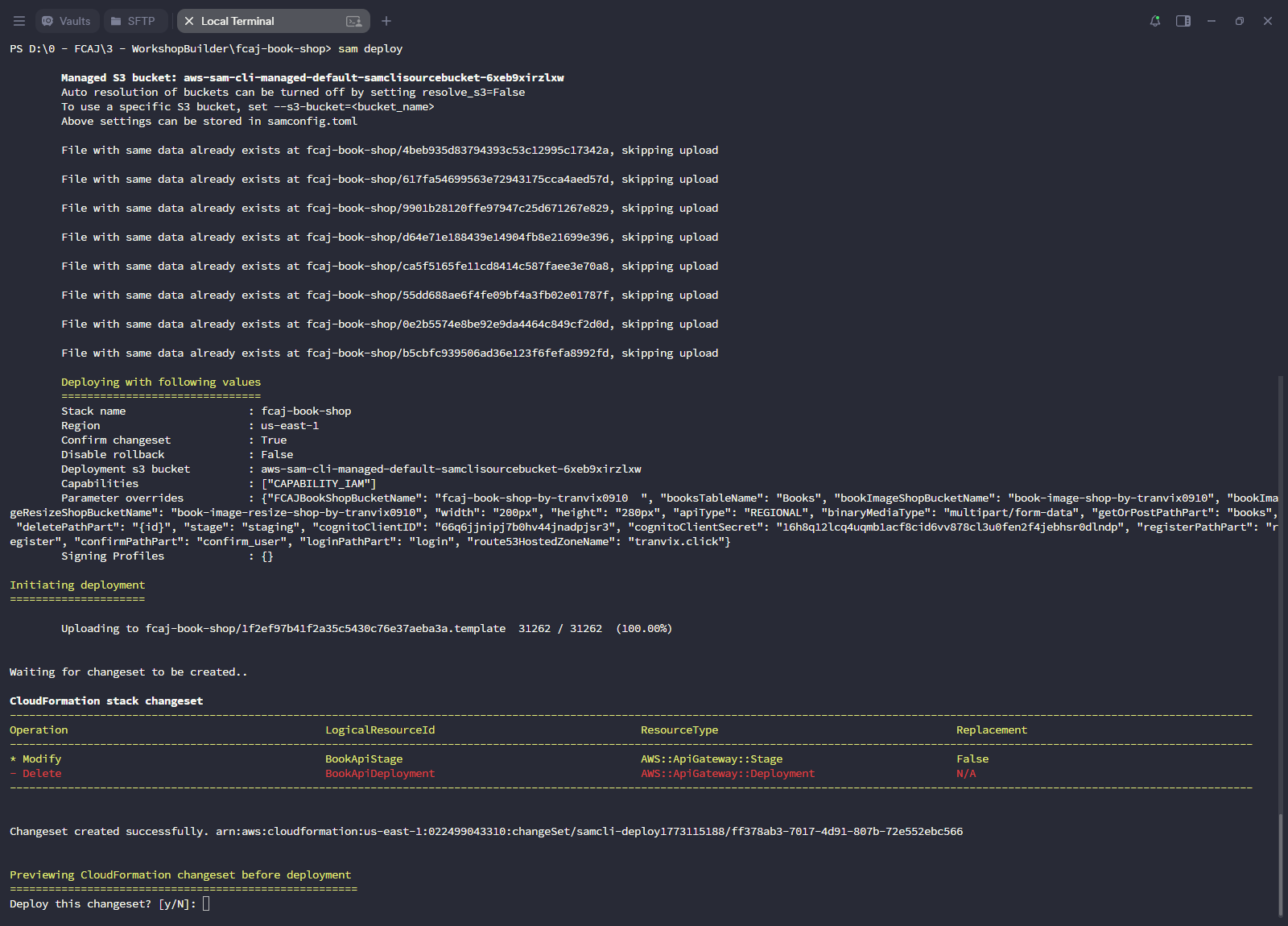The image size is (1288, 926).
Task: Click 'Previewing CloudFormation changeset before deployment'
Action: [180, 874]
